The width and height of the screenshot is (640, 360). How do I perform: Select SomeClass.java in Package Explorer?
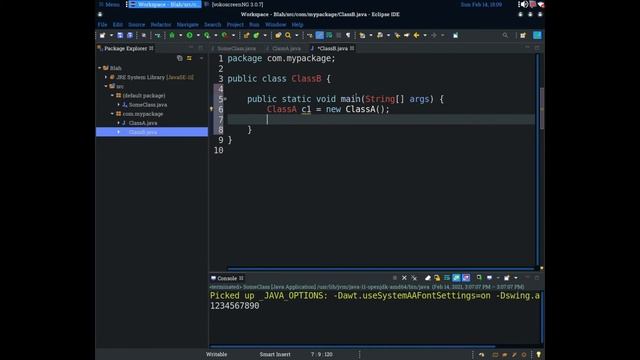[148, 104]
